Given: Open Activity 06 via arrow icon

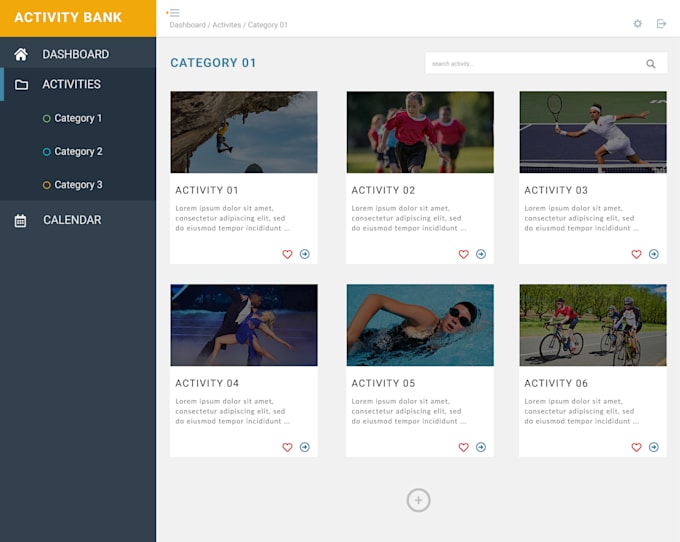Looking at the screenshot, I should pos(654,447).
